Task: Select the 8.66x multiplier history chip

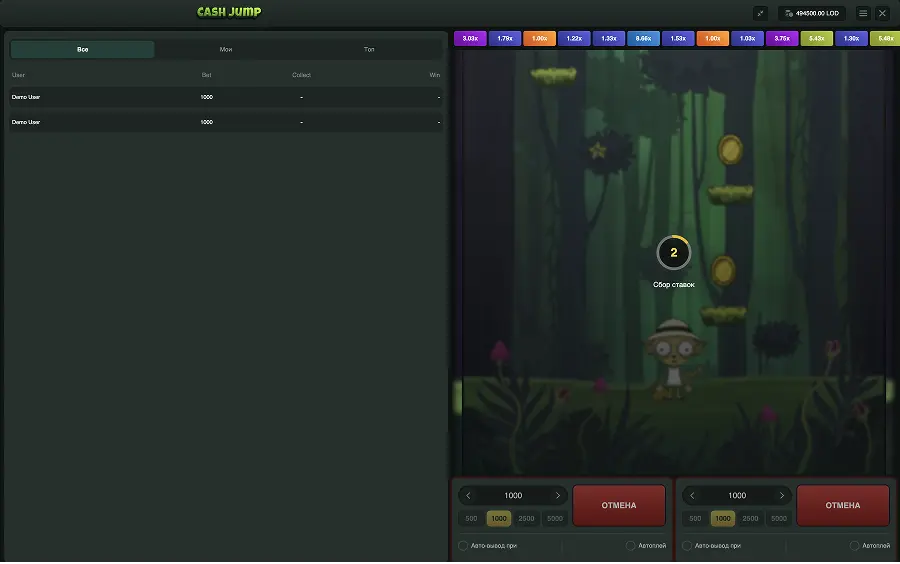Action: point(643,38)
